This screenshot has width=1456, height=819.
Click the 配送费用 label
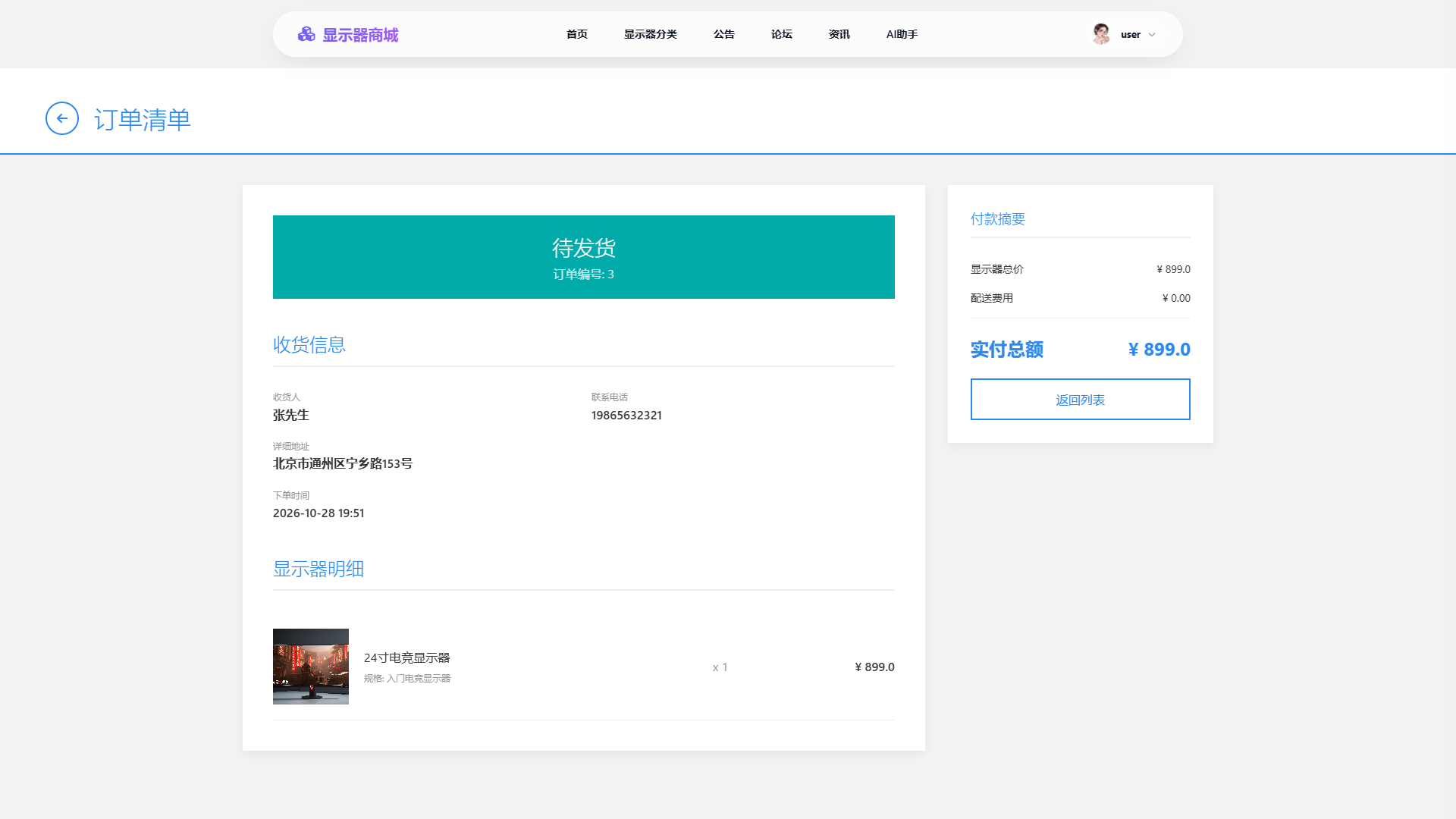tap(992, 298)
